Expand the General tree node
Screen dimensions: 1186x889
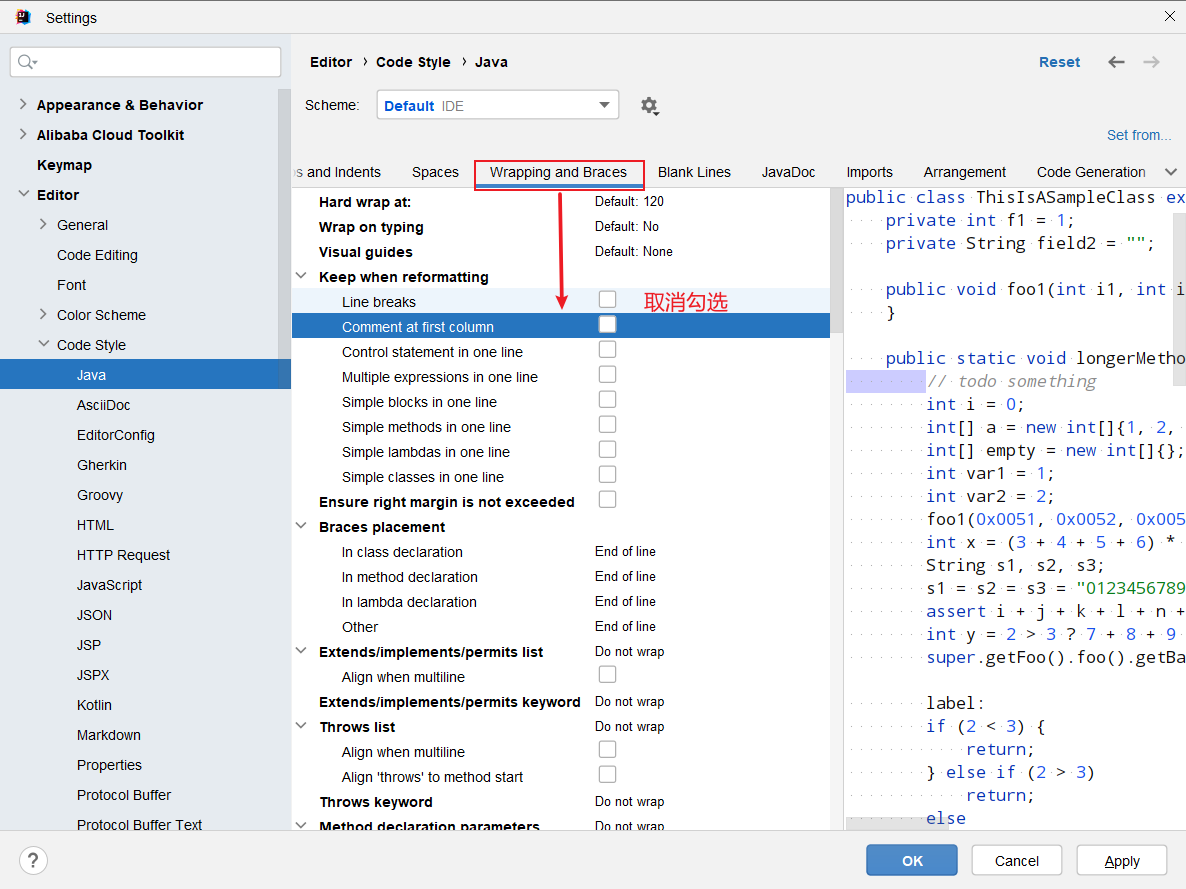[x=43, y=225]
